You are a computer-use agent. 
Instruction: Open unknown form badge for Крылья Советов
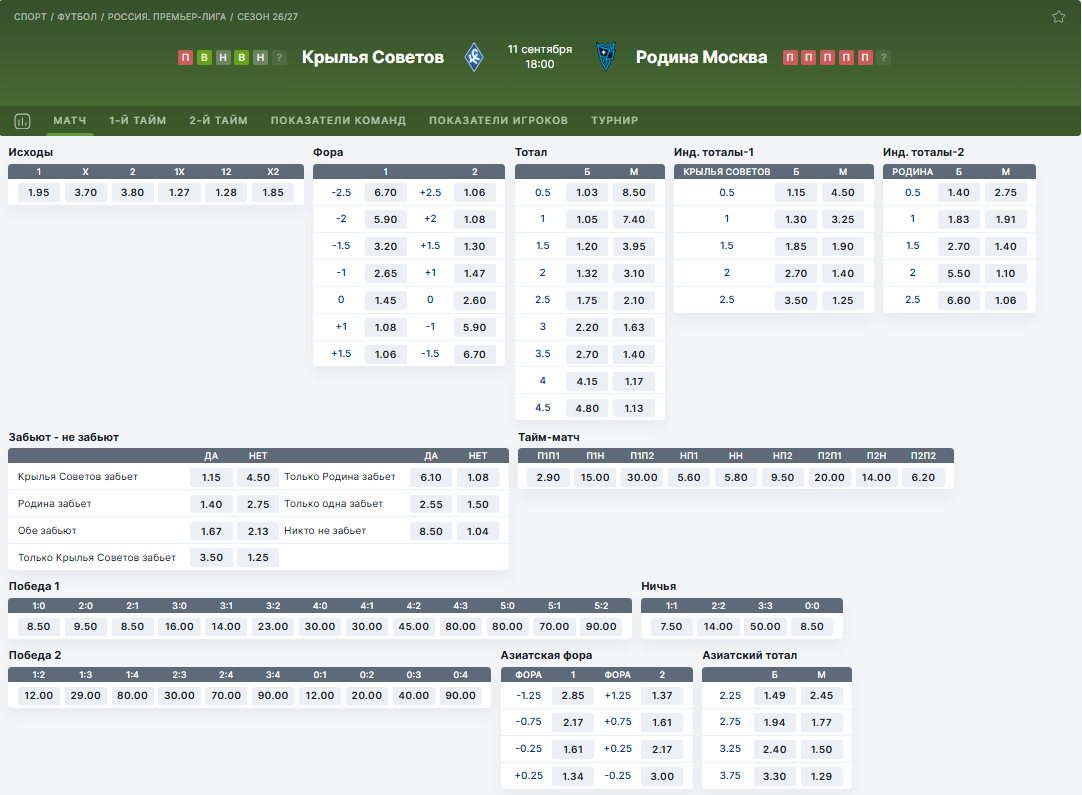(279, 57)
